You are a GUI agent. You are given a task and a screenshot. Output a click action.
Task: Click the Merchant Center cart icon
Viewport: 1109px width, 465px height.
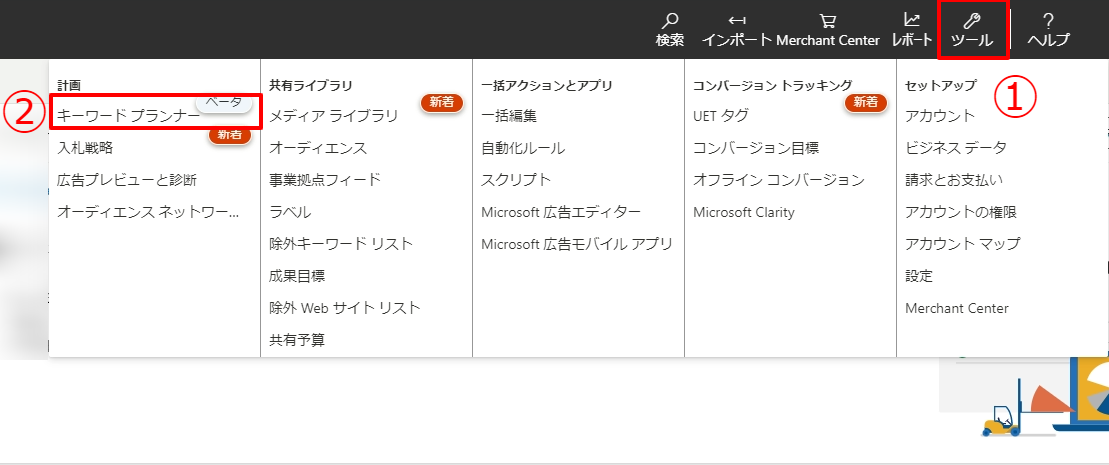point(827,21)
